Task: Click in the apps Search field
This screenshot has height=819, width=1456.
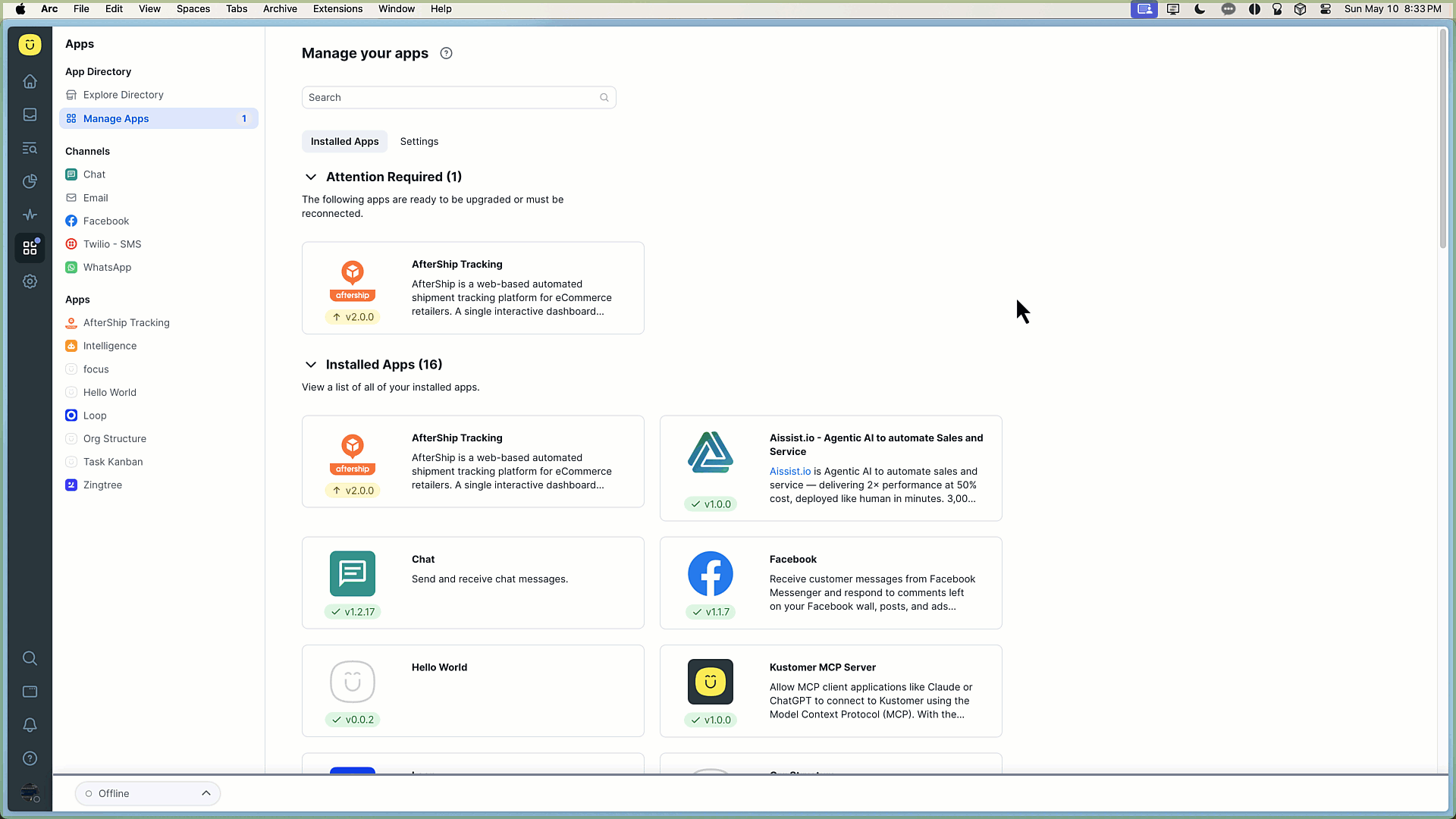Action: click(x=459, y=98)
